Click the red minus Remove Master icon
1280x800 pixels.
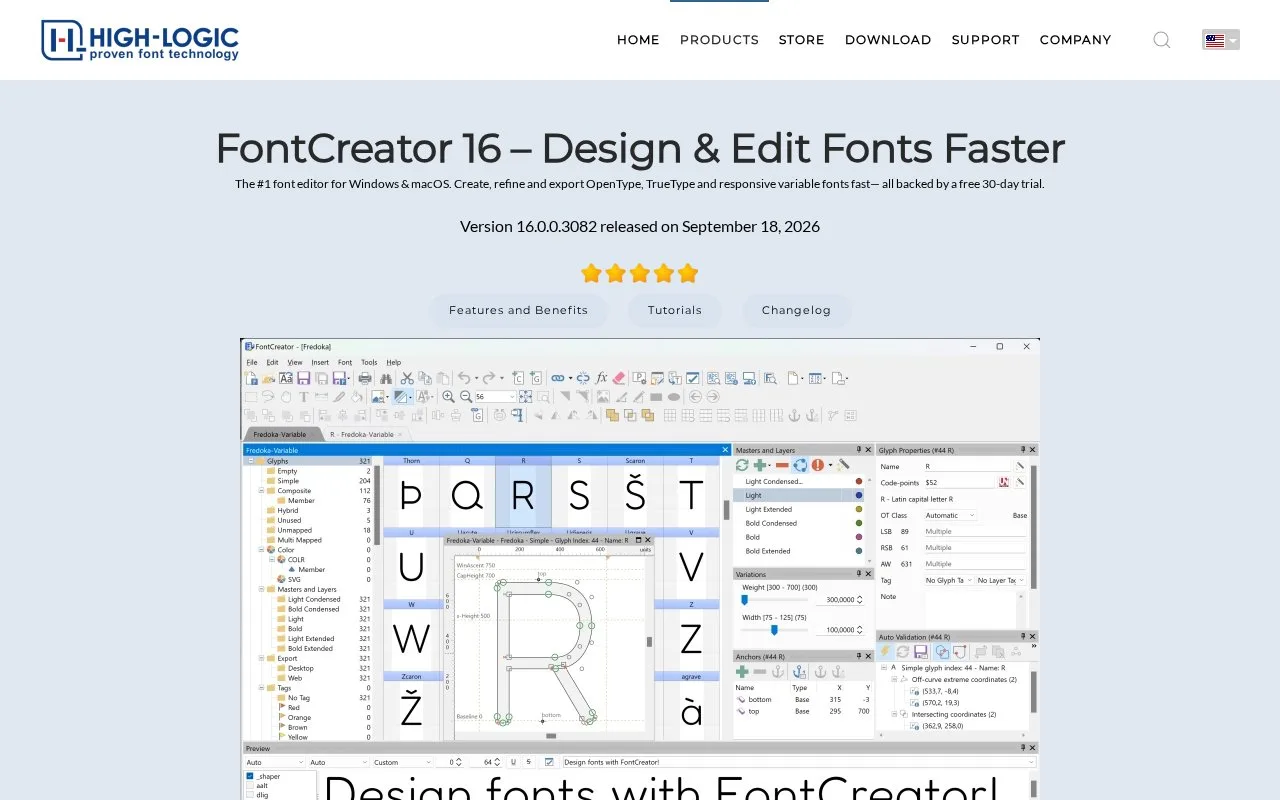[x=782, y=465]
